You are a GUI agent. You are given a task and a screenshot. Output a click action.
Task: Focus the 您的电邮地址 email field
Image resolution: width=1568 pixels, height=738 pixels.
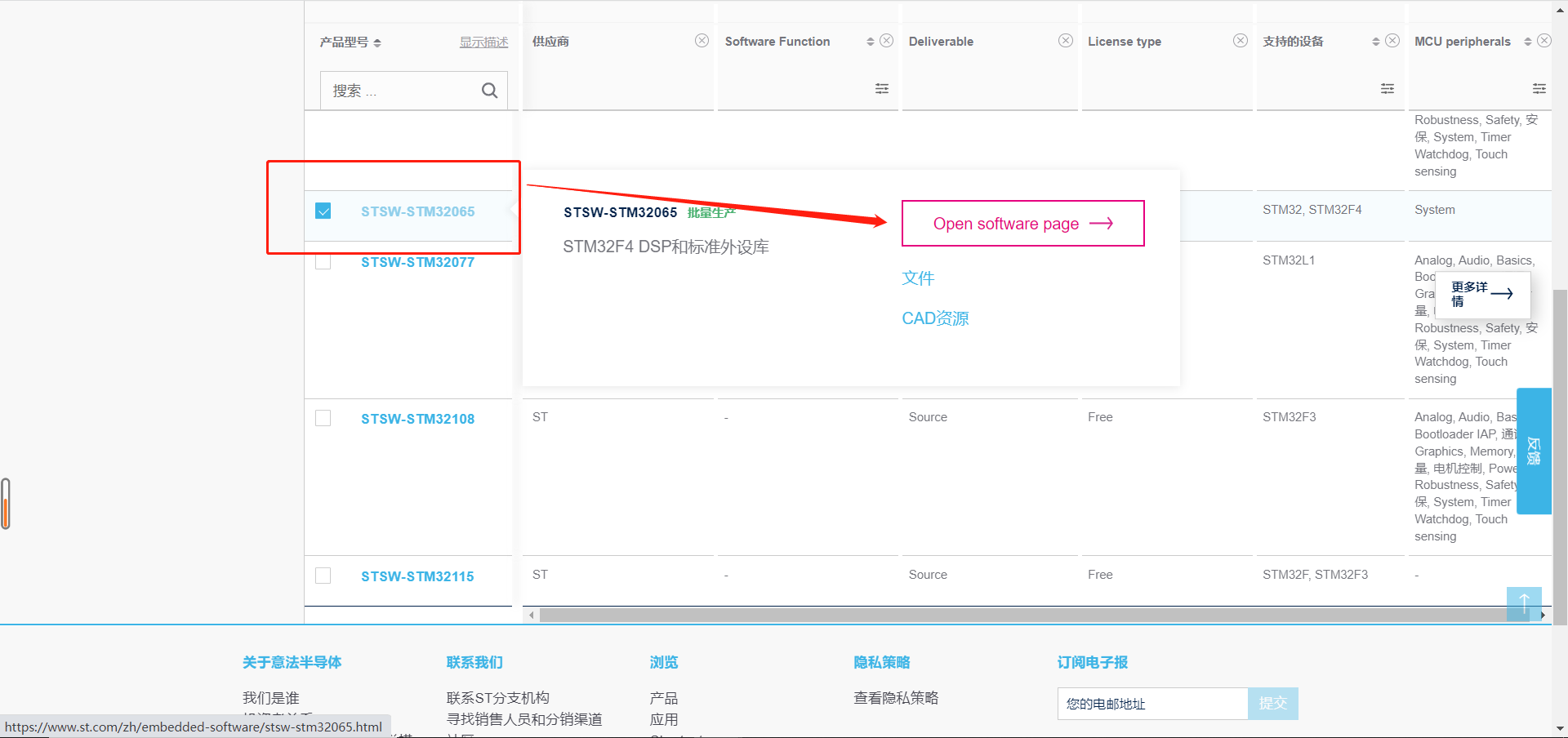(1152, 704)
